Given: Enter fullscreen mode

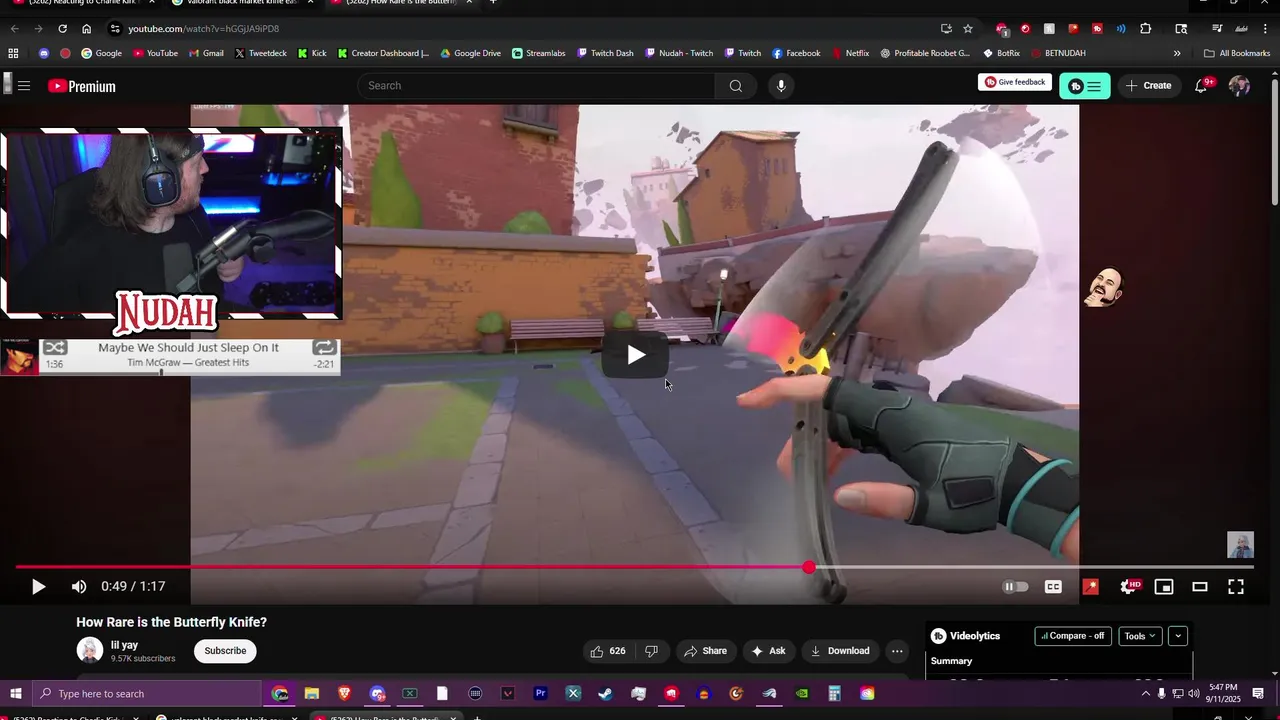Looking at the screenshot, I should (x=1236, y=587).
